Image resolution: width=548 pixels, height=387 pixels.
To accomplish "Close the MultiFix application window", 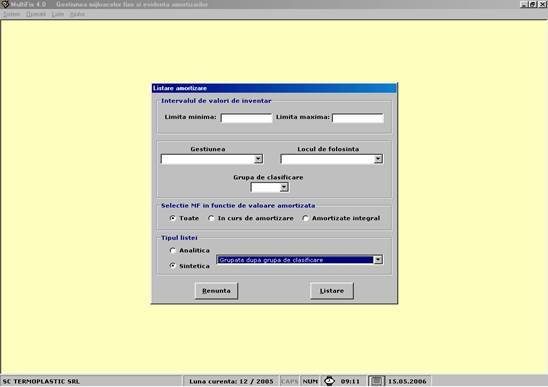I will click(x=543, y=4).
